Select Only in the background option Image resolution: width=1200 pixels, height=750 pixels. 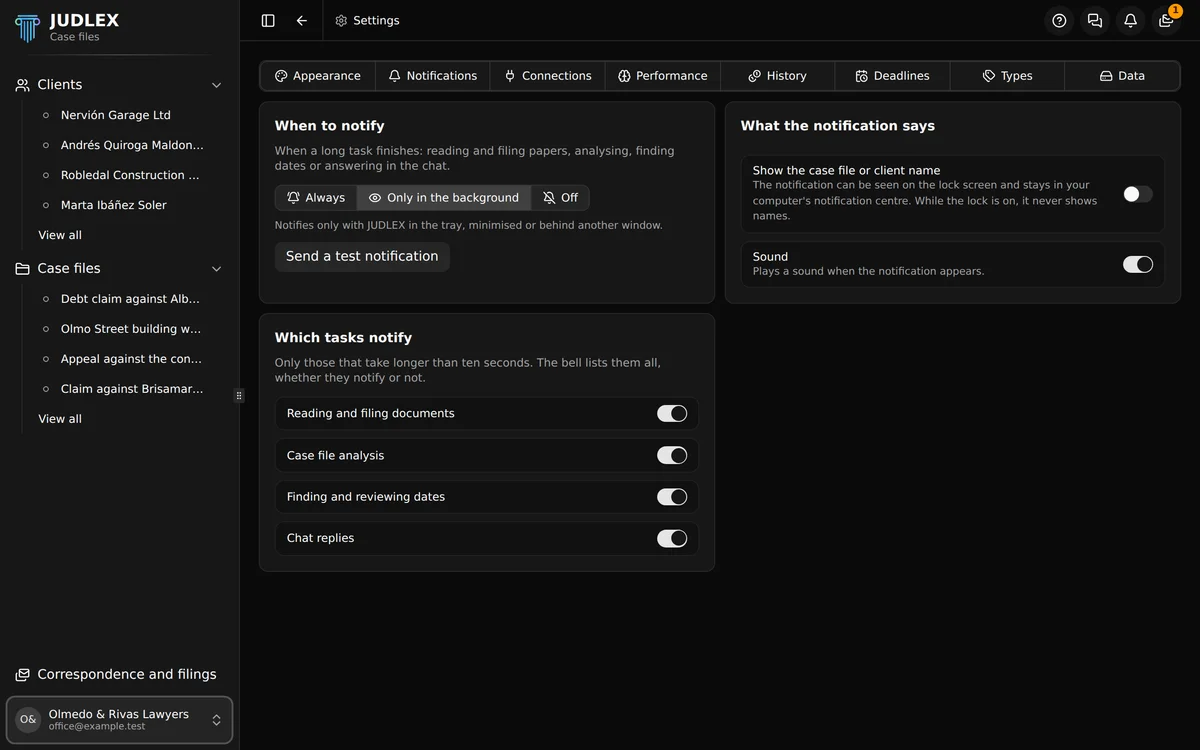pos(444,198)
